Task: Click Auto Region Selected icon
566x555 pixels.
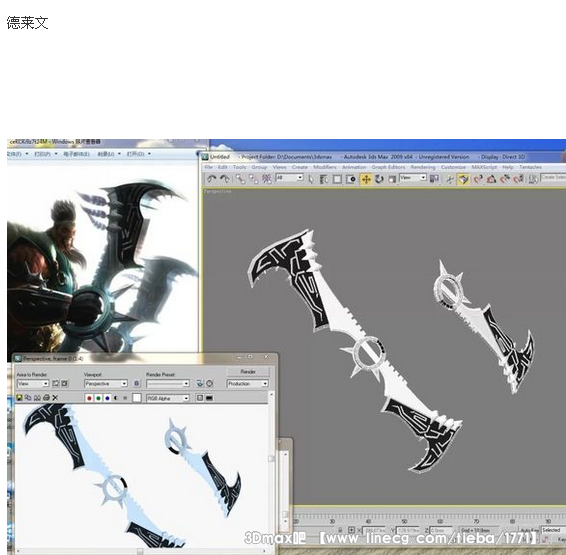Action: pyautogui.click(x=65, y=383)
